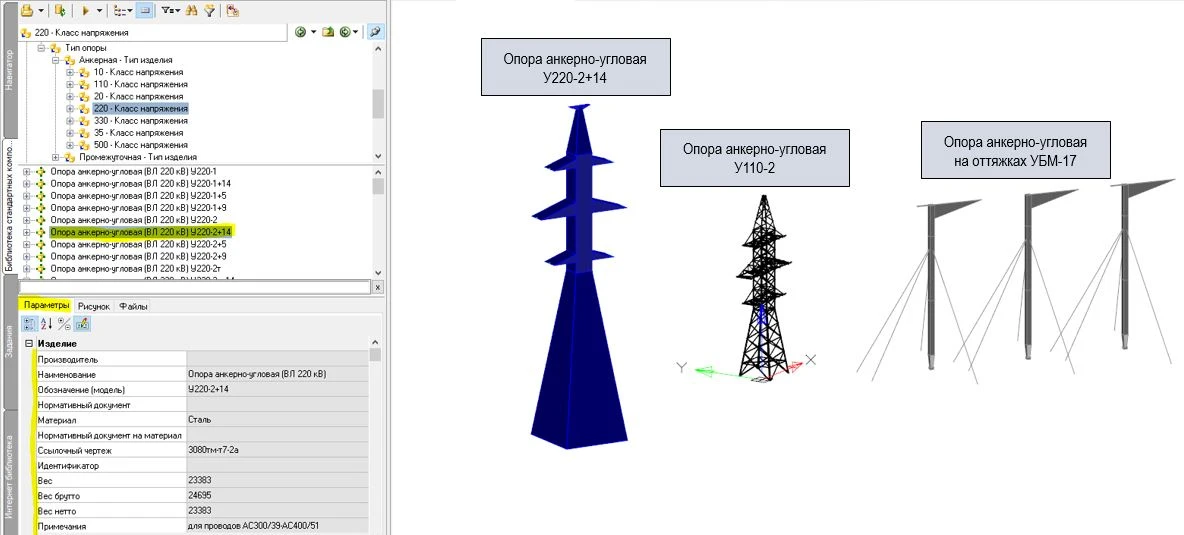The width and height of the screenshot is (1184, 535).
Task: Switch to the Рисунок tab
Action: pyautogui.click(x=94, y=305)
